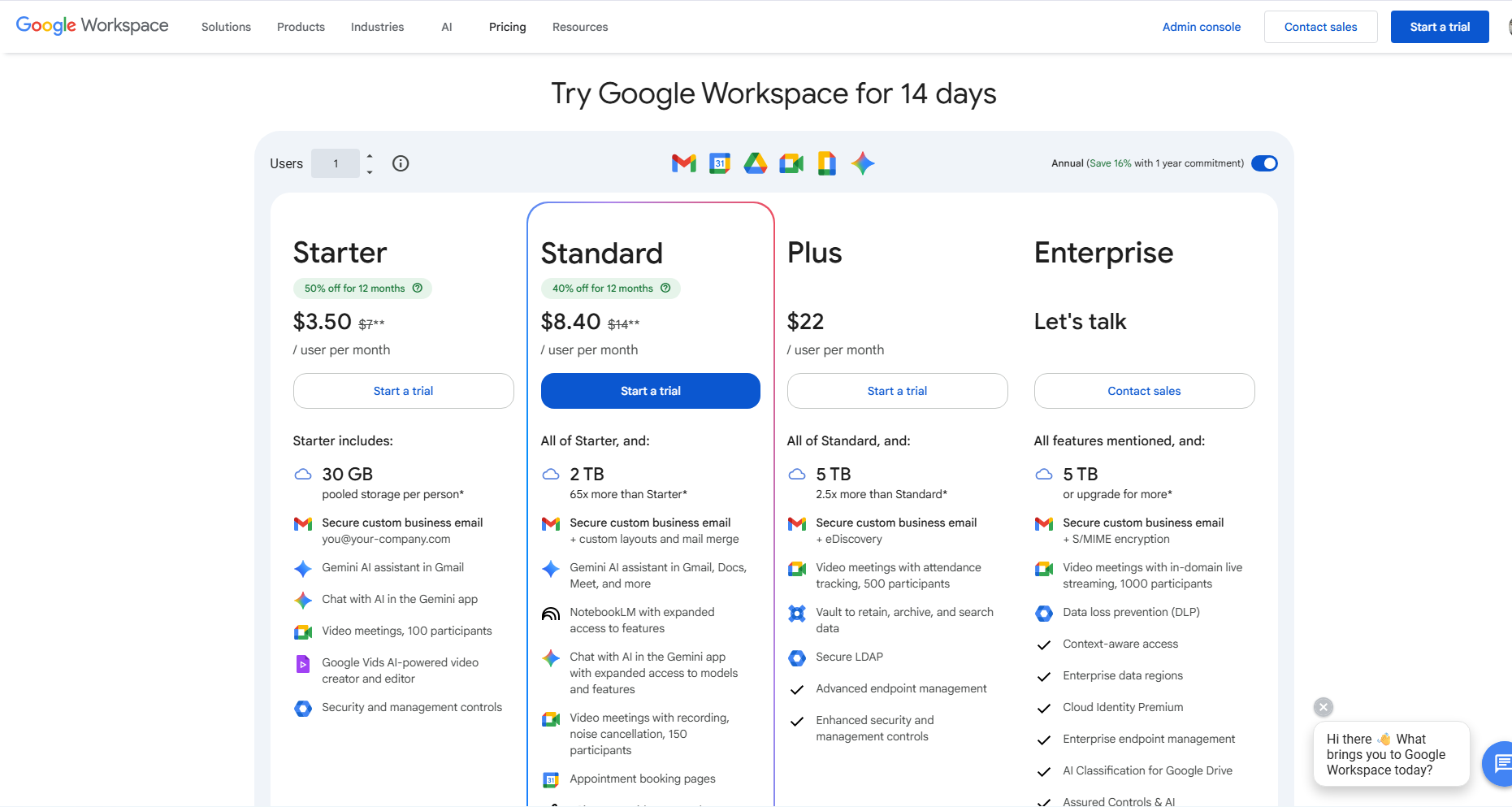
Task: Click the info icon next to Users
Action: [400, 163]
